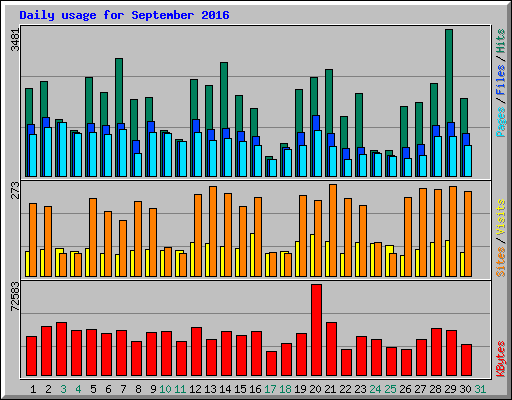The image size is (512, 400).
Task: Click the red KBytes bar for day 30
Action: click(466, 360)
